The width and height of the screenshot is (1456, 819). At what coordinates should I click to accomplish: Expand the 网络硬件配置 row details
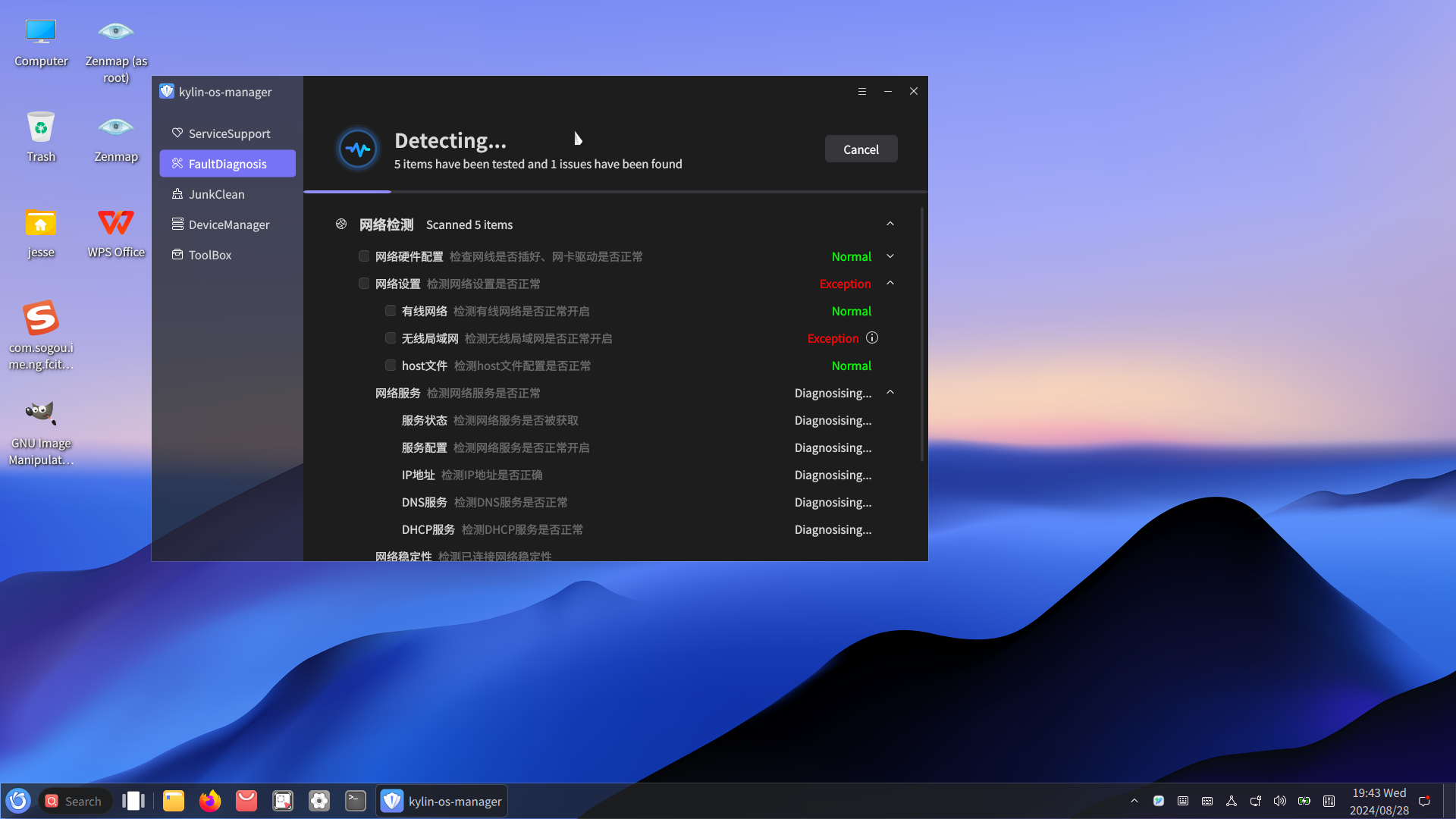(x=890, y=256)
